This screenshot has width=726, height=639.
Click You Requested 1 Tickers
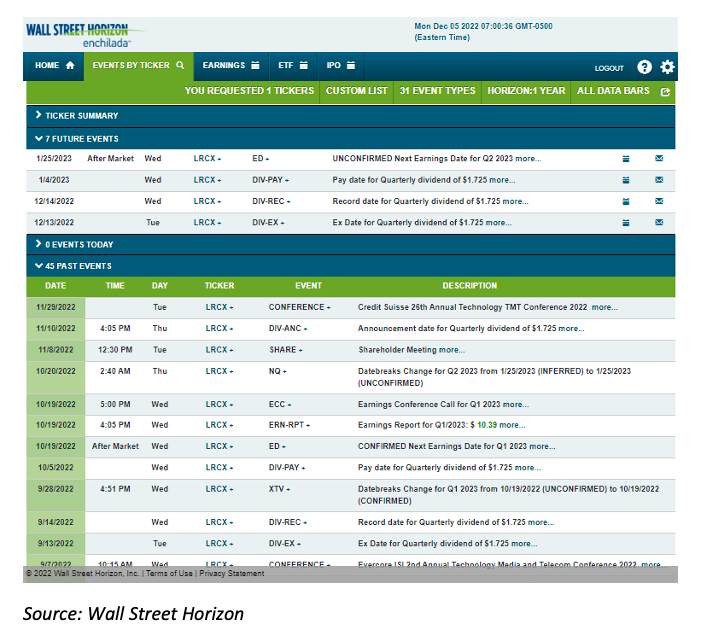tap(249, 91)
